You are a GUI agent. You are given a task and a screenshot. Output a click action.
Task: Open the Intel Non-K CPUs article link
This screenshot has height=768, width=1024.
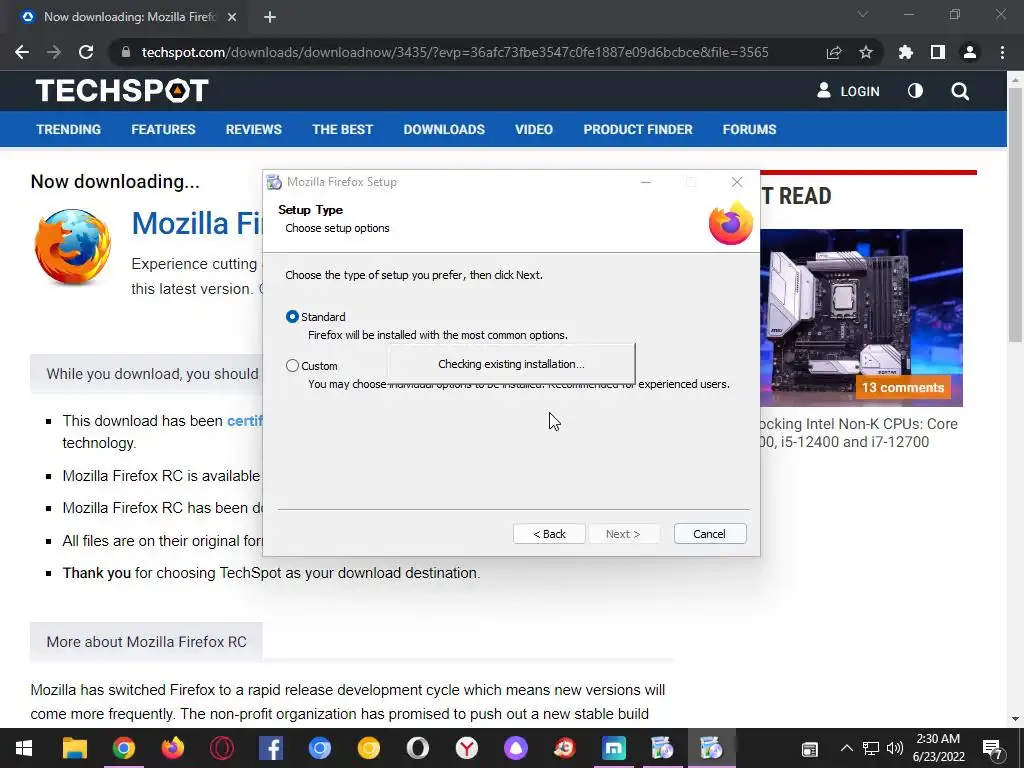859,433
